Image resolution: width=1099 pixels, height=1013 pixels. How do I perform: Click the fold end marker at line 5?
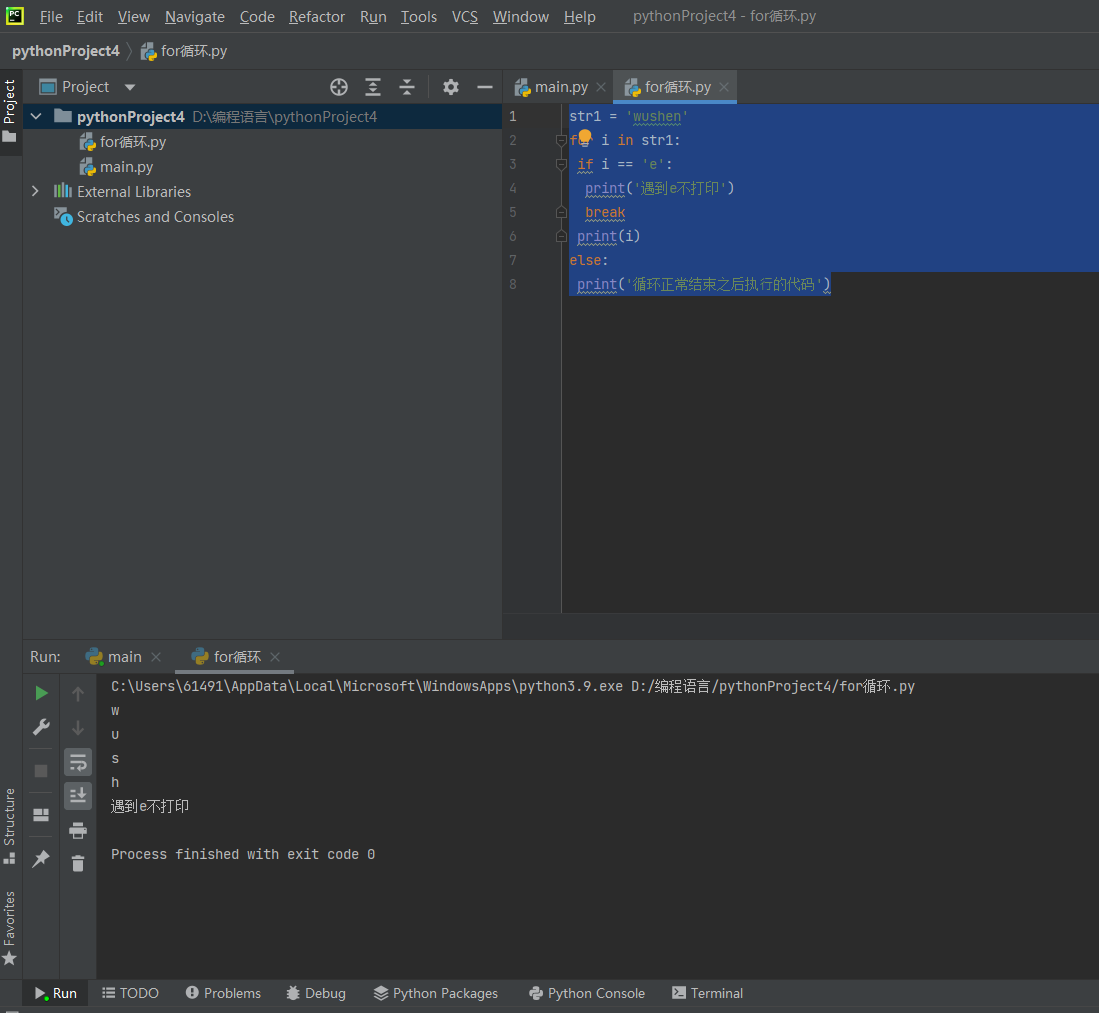click(x=561, y=212)
